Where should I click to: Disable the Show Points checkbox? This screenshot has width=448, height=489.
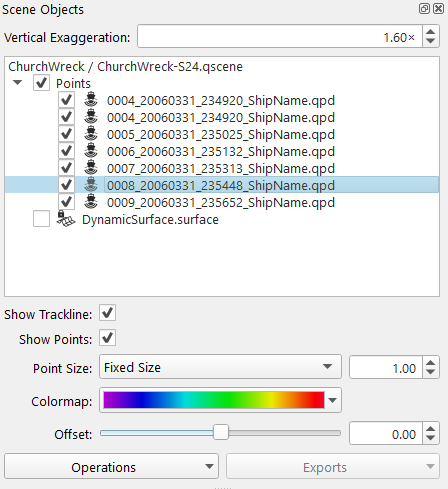click(x=107, y=338)
